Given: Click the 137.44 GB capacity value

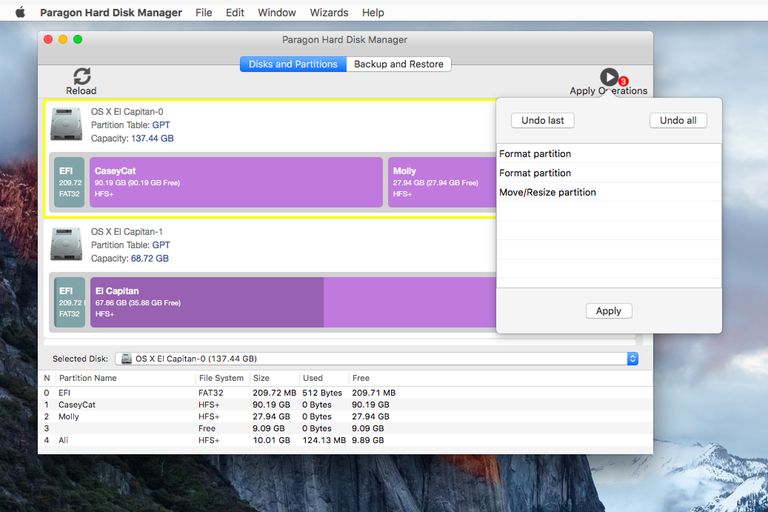Looking at the screenshot, I should [152, 138].
